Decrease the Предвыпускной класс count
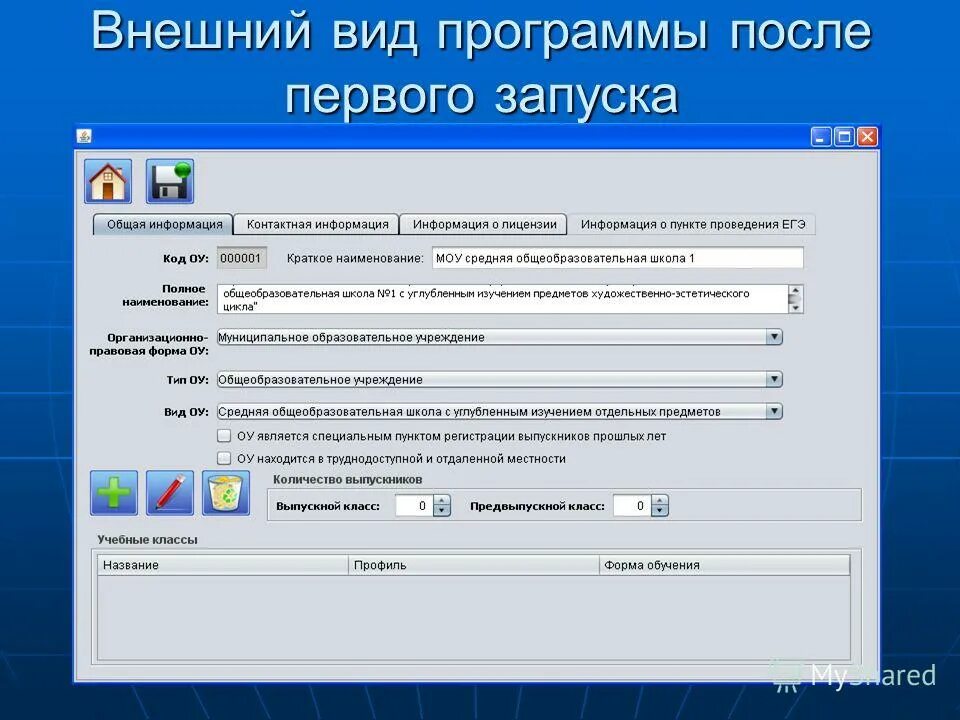Image resolution: width=960 pixels, height=720 pixels. tap(659, 511)
